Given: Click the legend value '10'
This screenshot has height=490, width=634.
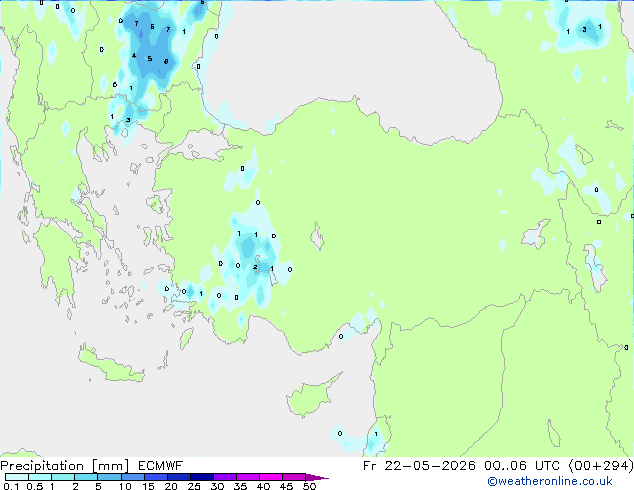Looking at the screenshot, I should click(125, 486).
